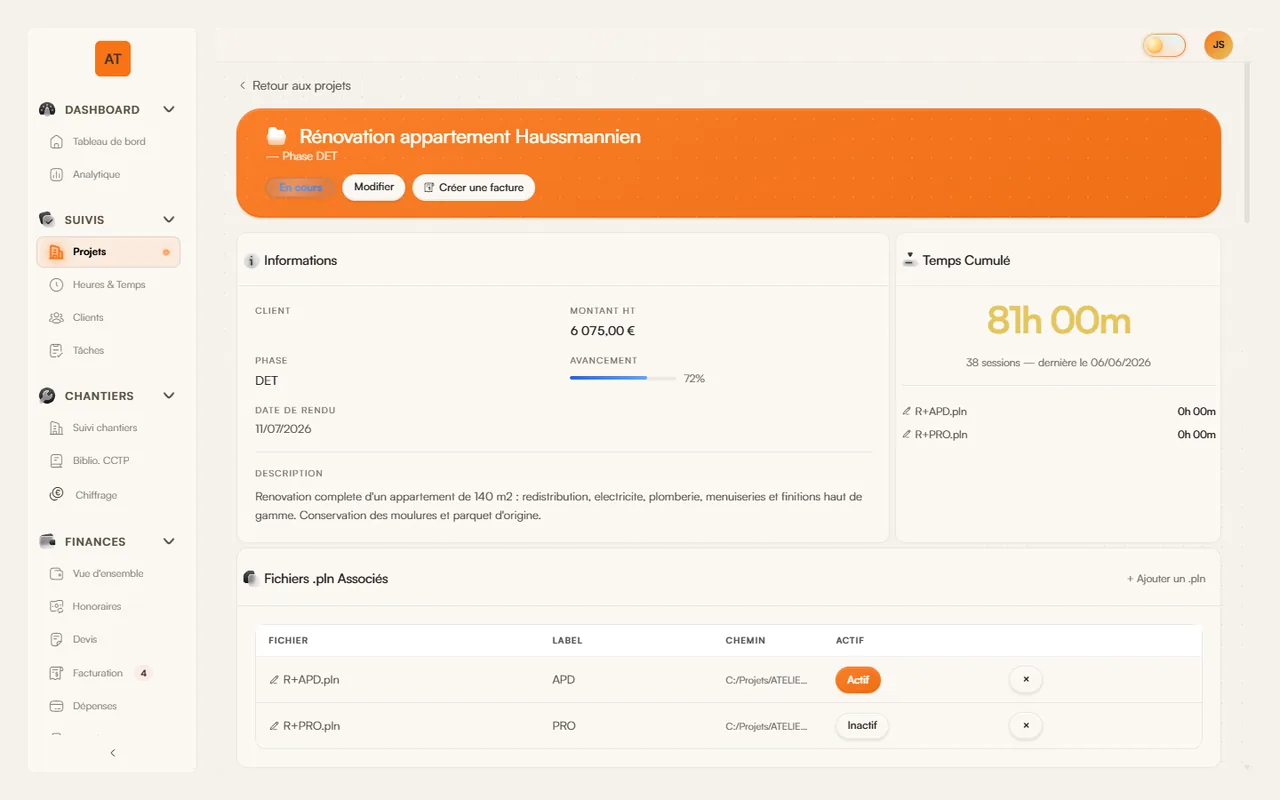1280x800 pixels.
Task: Open Suivi chantiers page
Action: (x=105, y=428)
